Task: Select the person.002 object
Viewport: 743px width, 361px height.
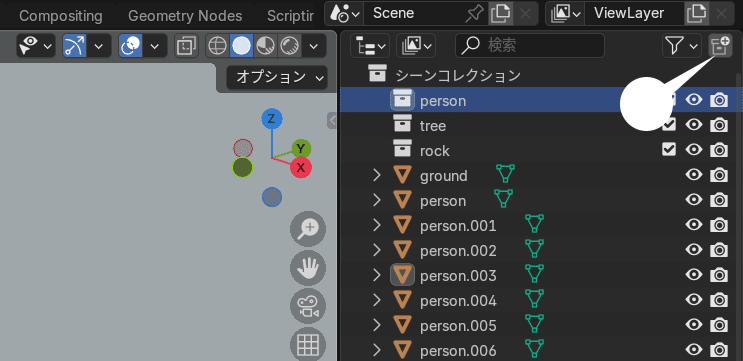Action: tap(458, 251)
